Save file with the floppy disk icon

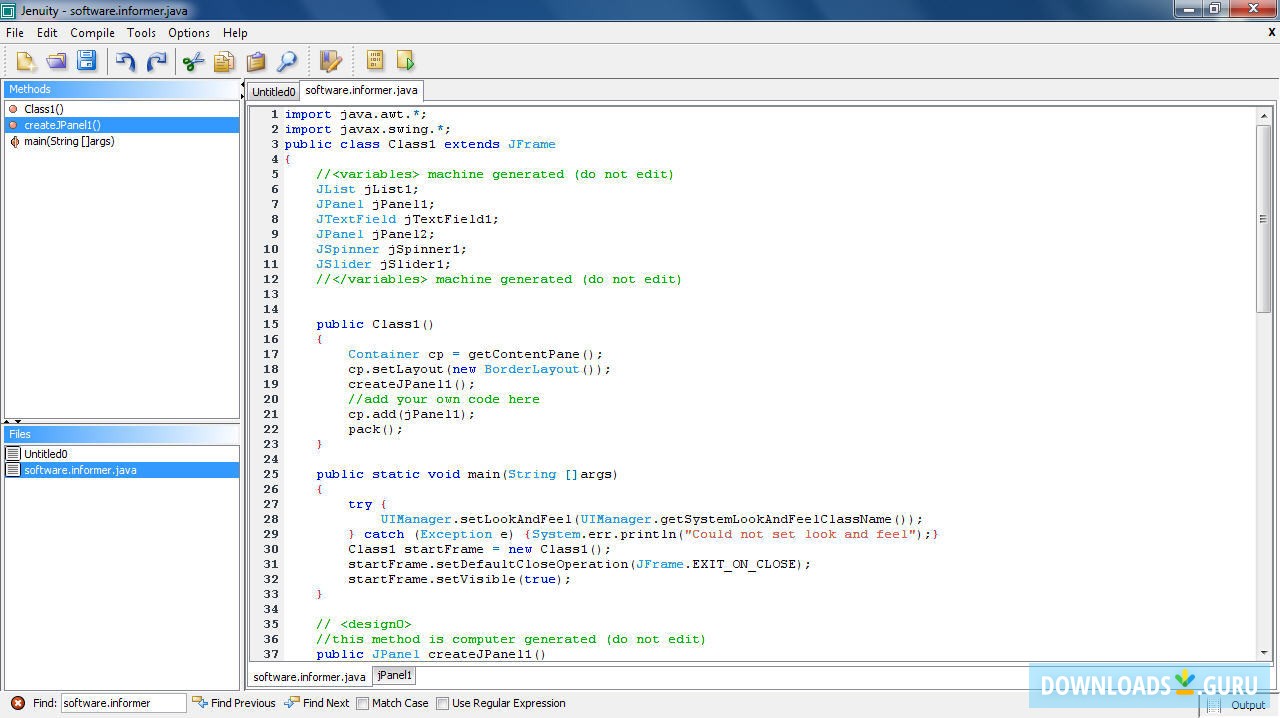(x=86, y=62)
